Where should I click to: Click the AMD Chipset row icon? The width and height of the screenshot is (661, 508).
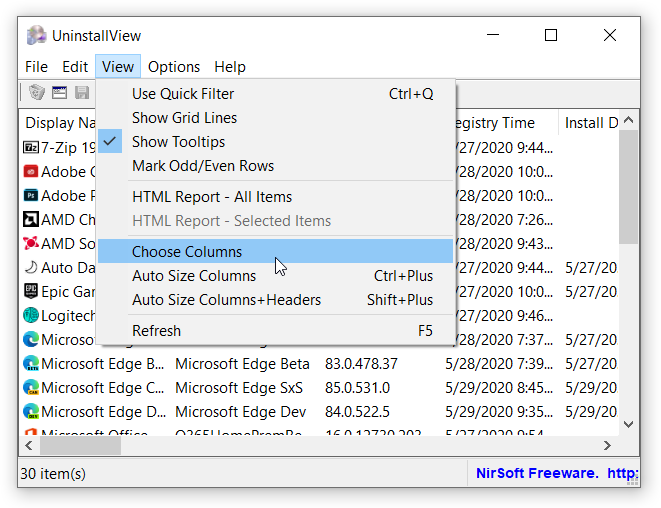pos(31,220)
